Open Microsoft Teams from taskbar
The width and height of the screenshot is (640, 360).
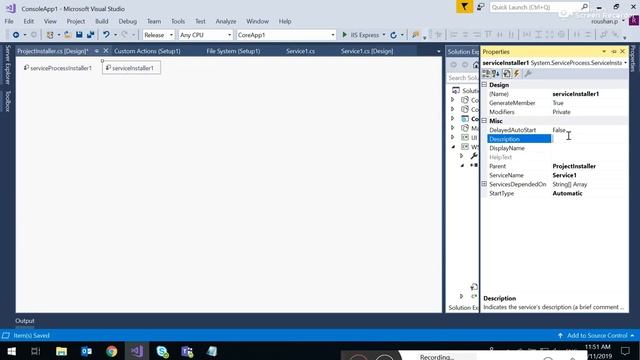pyautogui.click(x=187, y=351)
